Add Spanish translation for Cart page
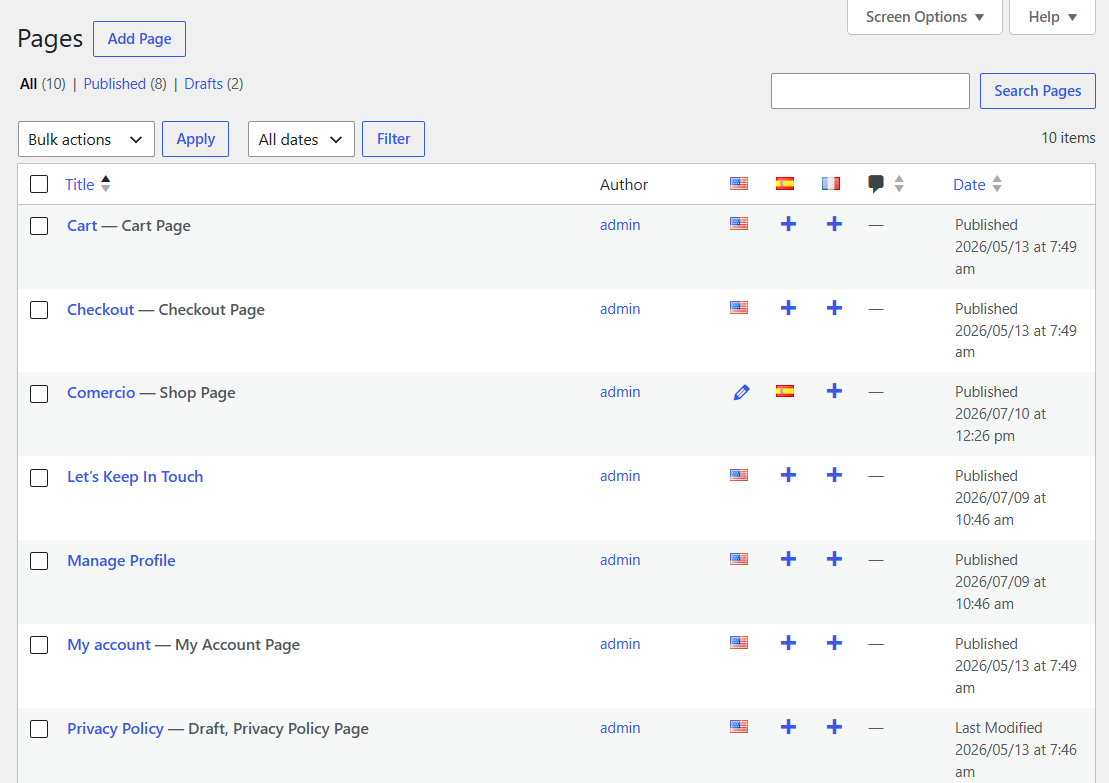 click(x=788, y=224)
